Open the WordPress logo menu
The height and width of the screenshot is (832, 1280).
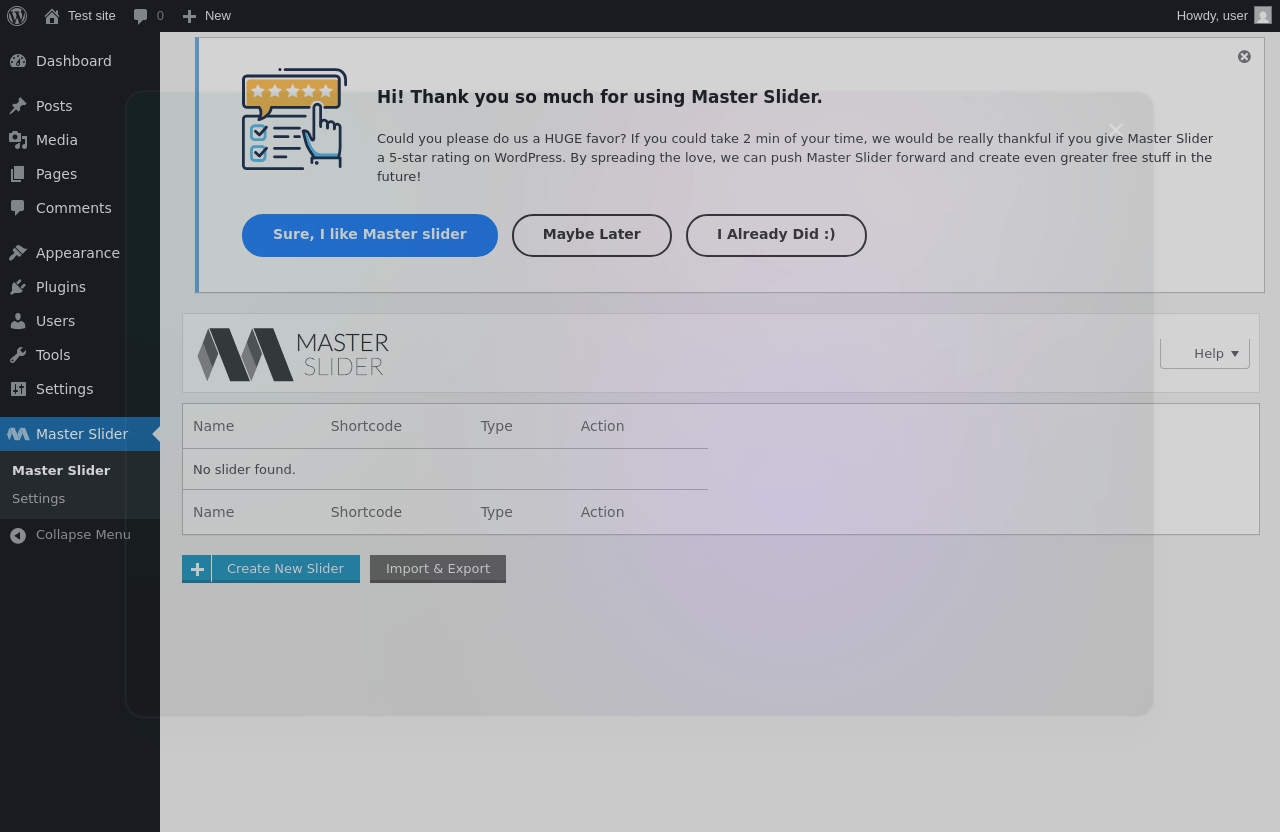[x=17, y=16]
